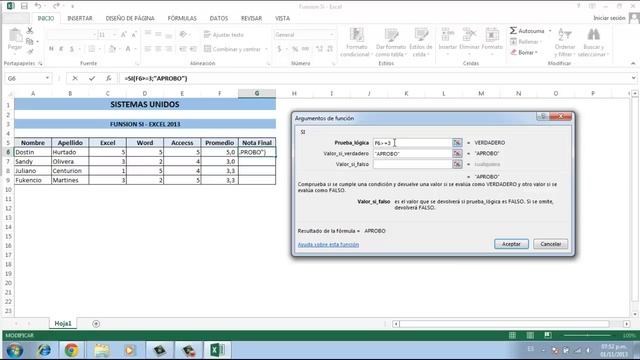Click the Undo arrow in quick access toolbar
The height and width of the screenshot is (360, 640).
(38, 6)
